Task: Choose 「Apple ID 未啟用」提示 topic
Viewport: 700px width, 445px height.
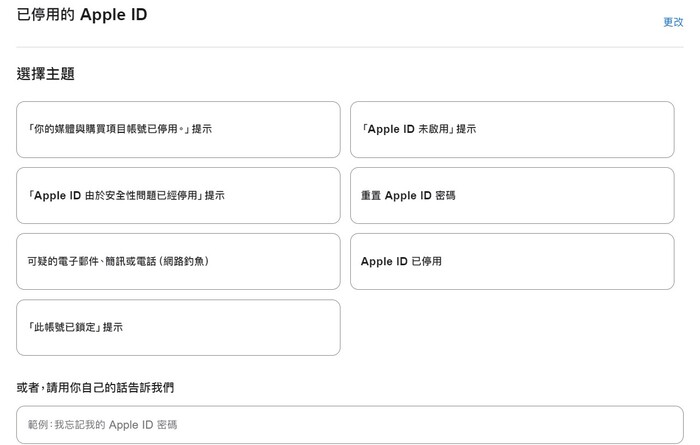Action: [512, 129]
